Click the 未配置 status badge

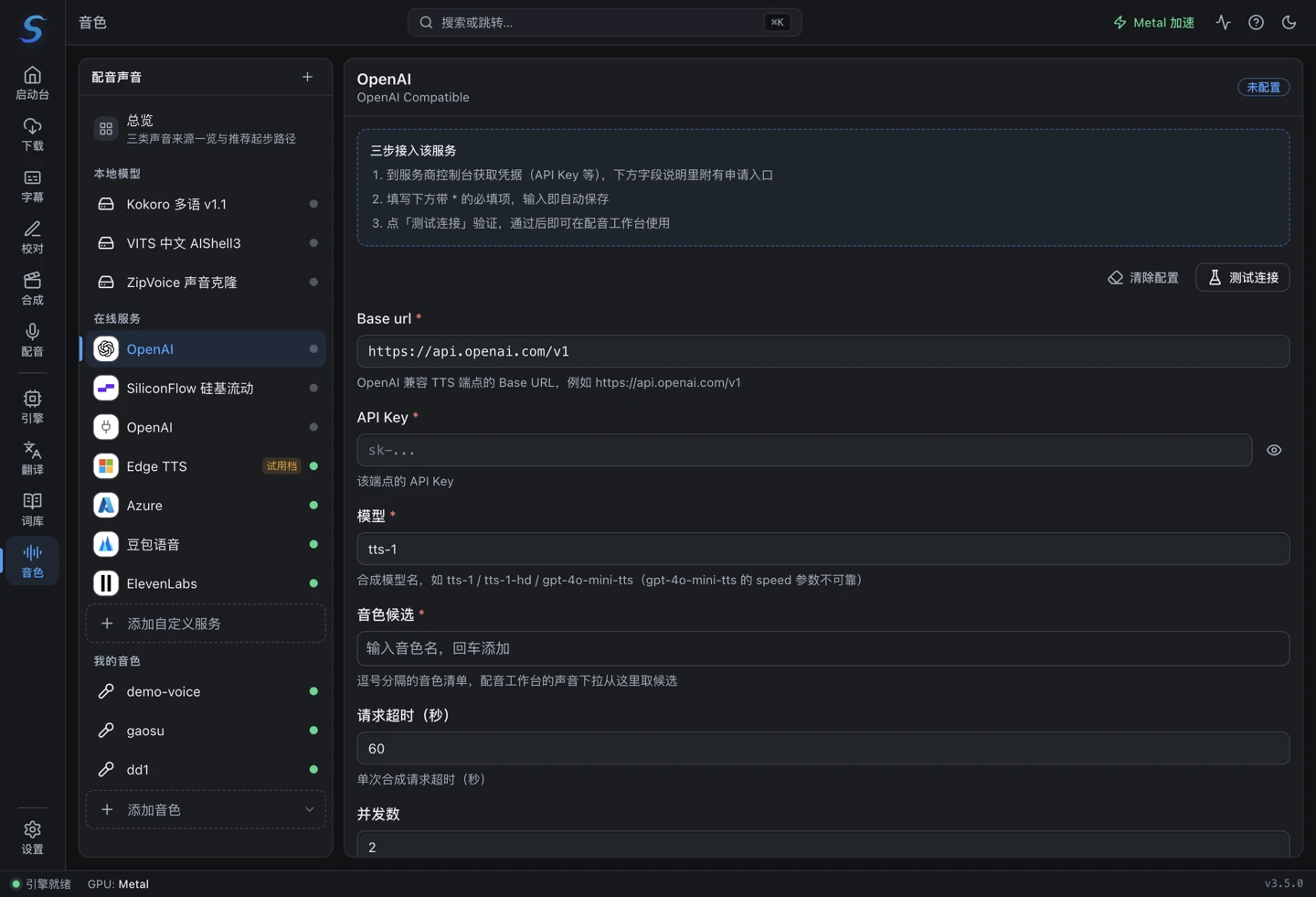point(1264,87)
